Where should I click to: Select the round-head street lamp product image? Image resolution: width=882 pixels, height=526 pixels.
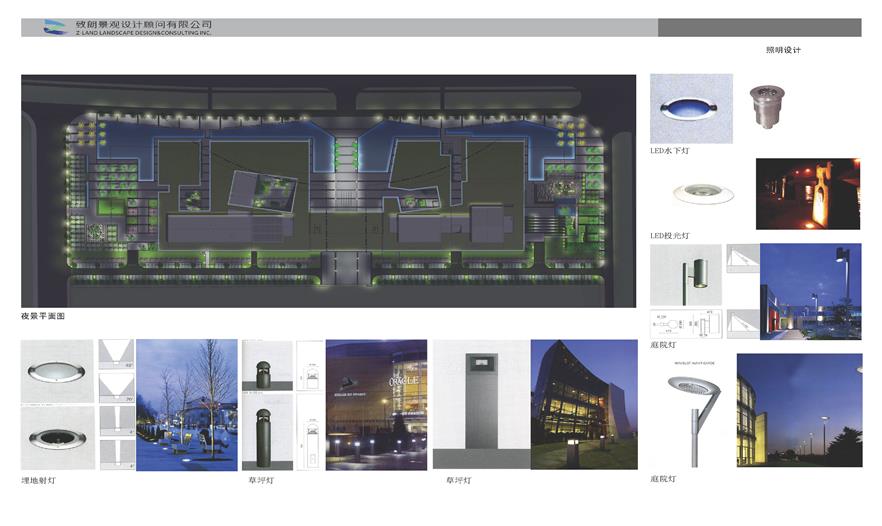[686, 410]
